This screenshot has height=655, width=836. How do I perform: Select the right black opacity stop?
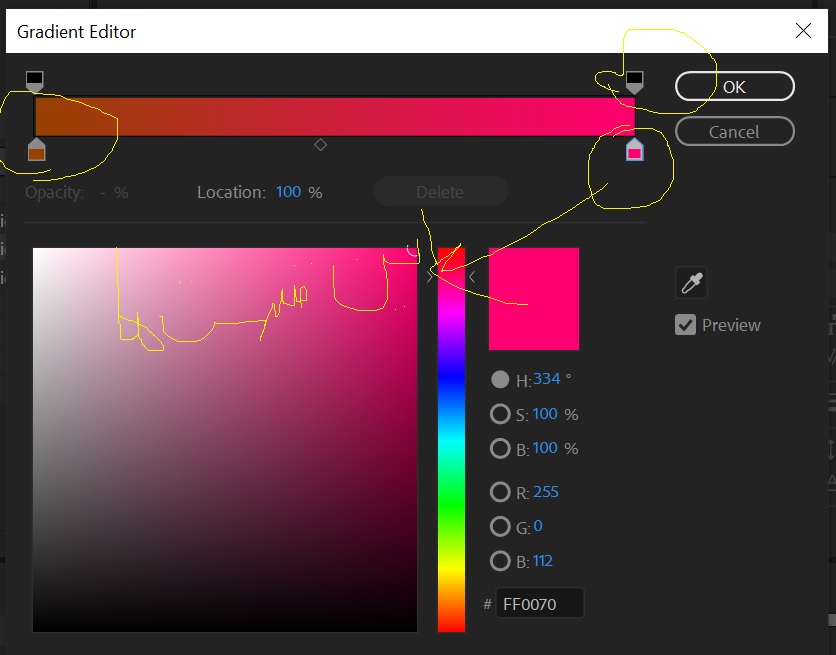tap(634, 81)
